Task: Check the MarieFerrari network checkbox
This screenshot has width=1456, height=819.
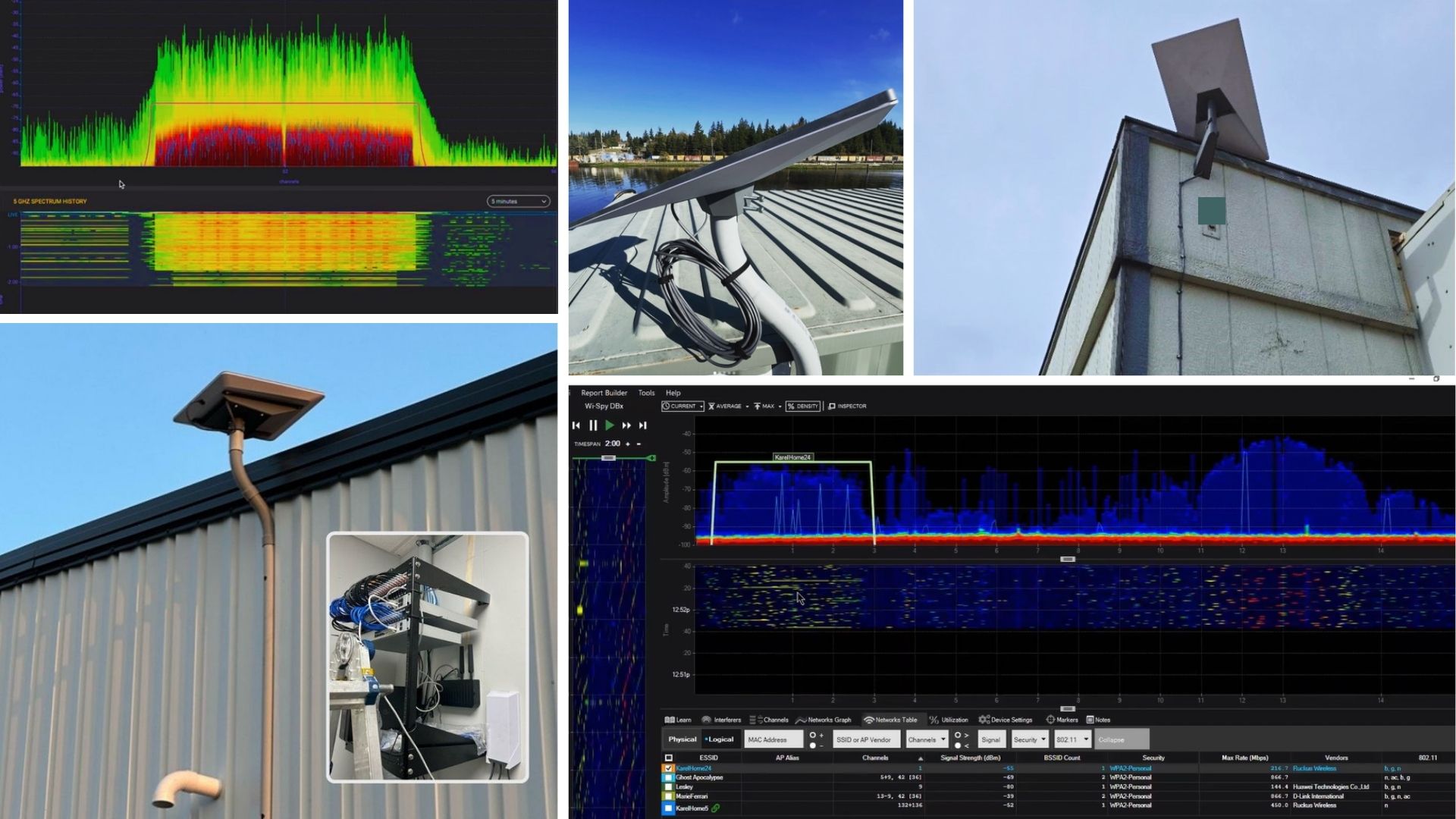Action: click(x=668, y=796)
